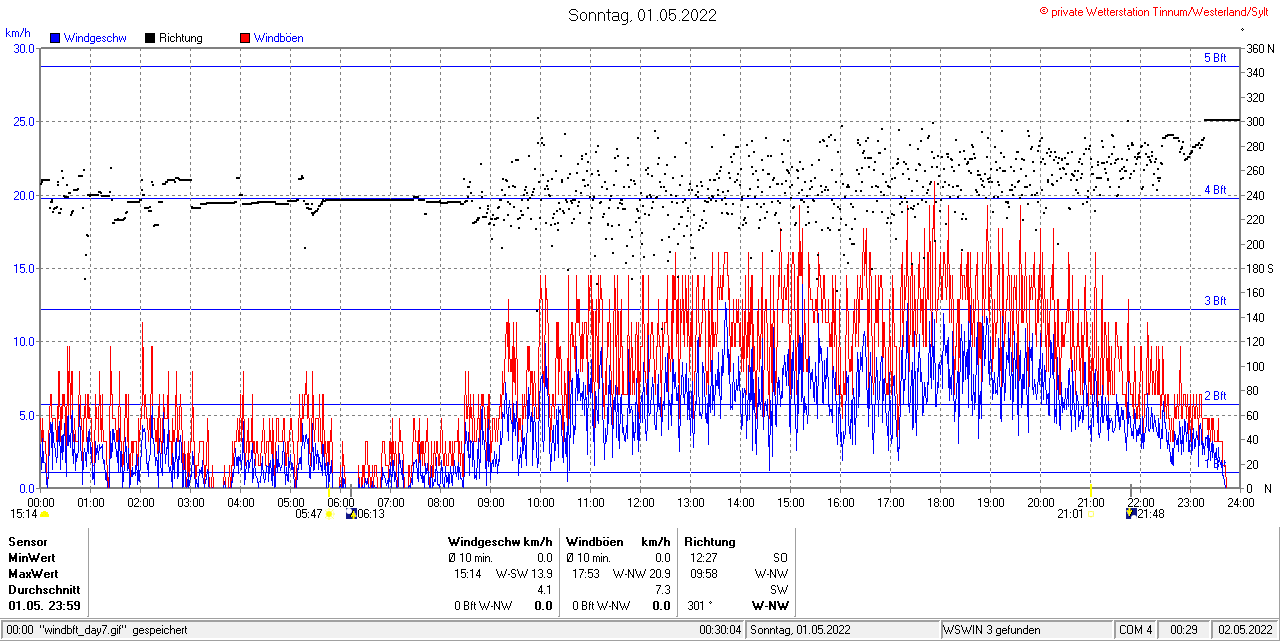Click the Richtung legend label
Viewport: 1280px width, 641px height.
coord(180,38)
